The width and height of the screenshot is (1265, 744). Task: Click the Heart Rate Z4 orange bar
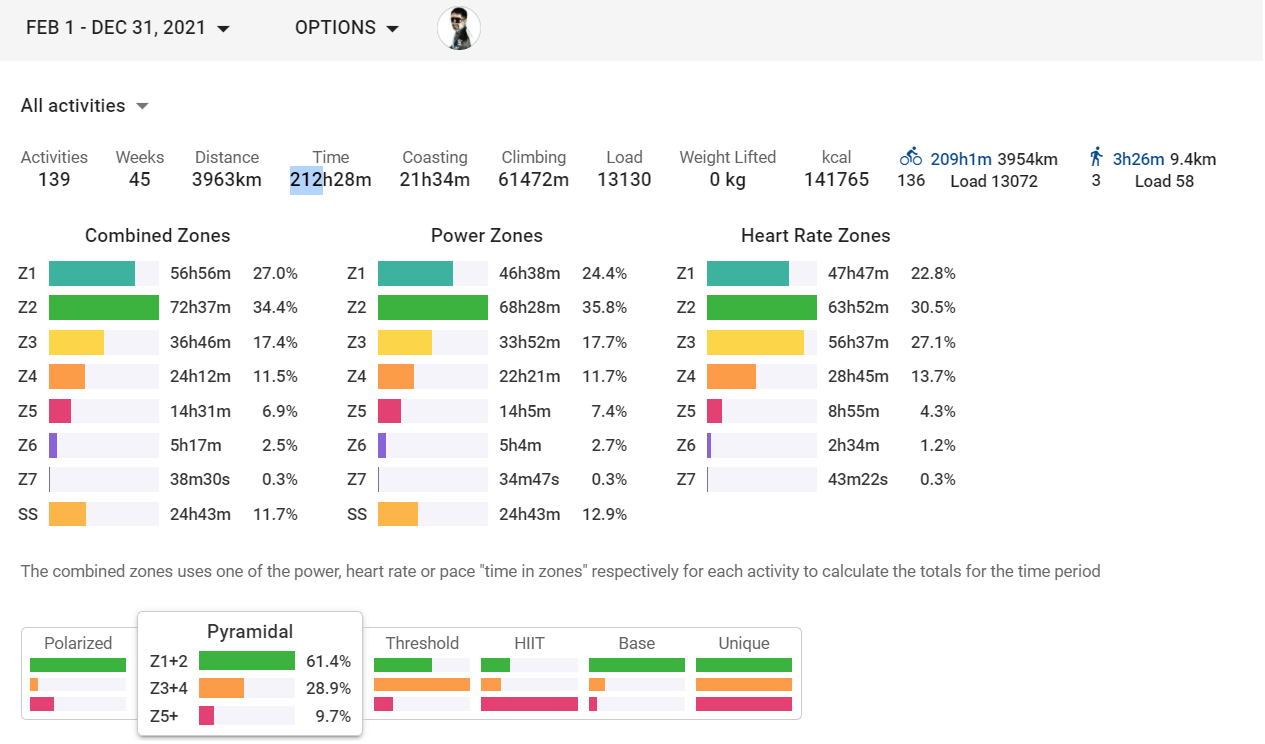tap(731, 376)
